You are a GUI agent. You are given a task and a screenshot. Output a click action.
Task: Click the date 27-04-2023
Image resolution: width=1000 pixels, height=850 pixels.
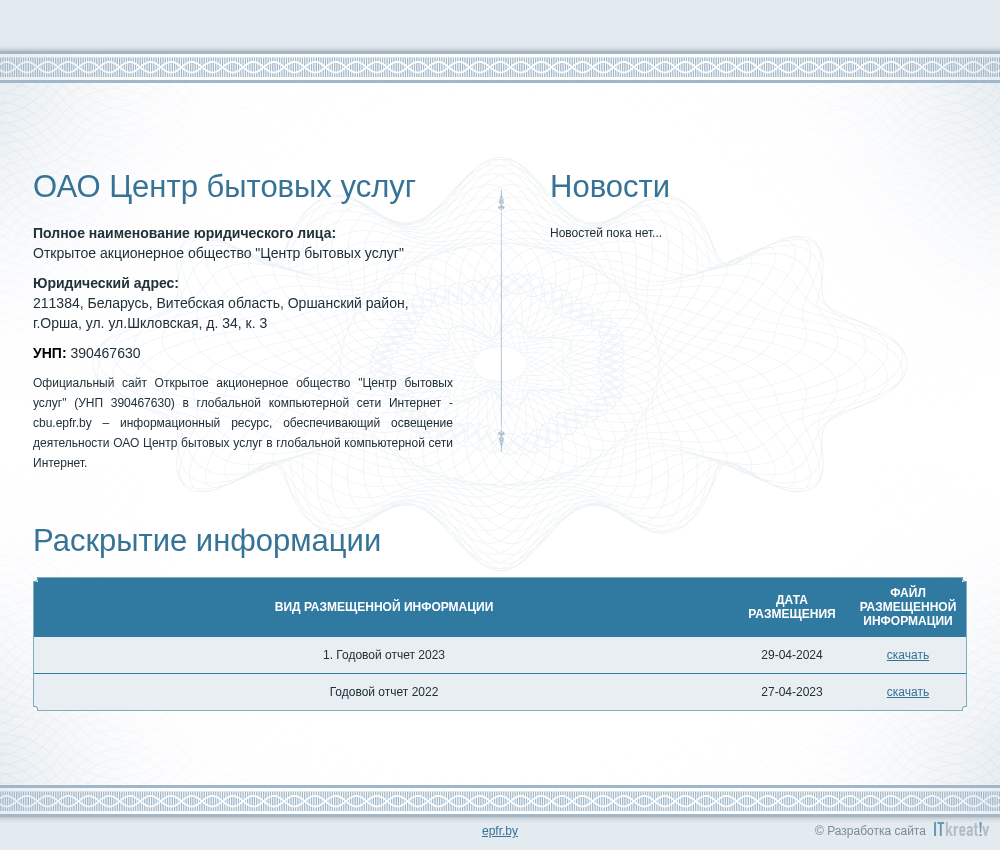[791, 692]
